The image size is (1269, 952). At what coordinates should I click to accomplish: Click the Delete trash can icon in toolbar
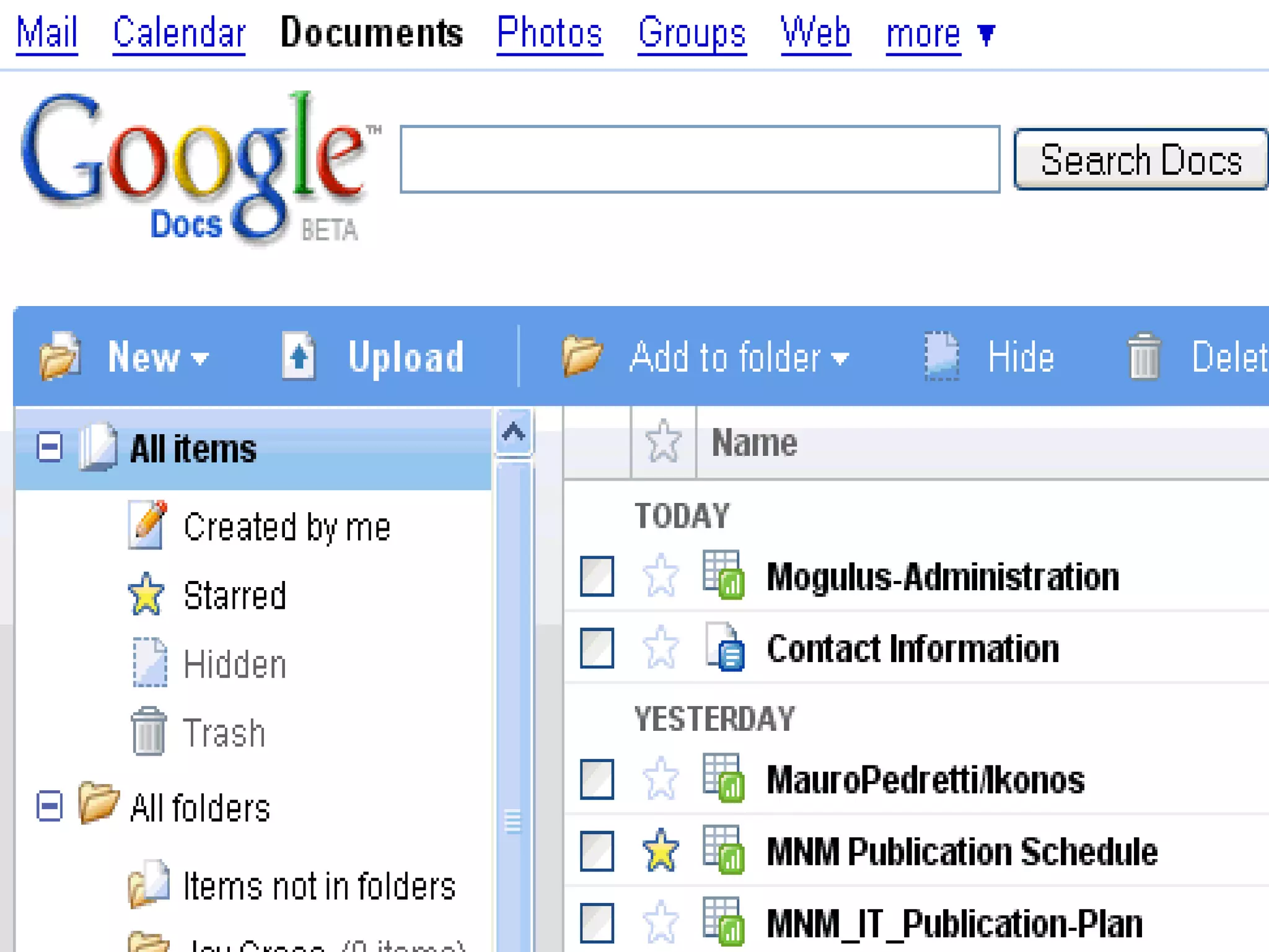1143,356
